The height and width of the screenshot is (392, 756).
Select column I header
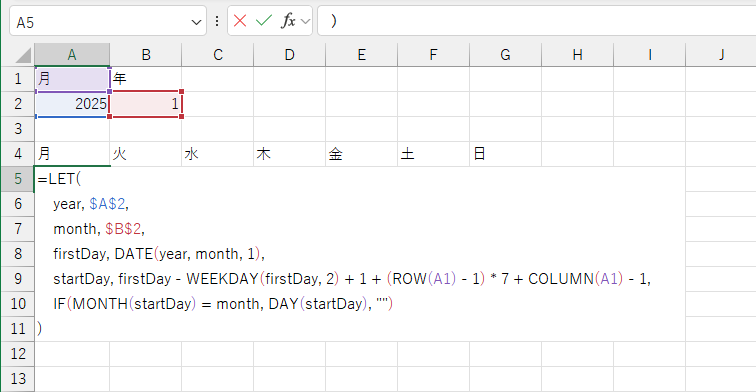(x=649, y=55)
